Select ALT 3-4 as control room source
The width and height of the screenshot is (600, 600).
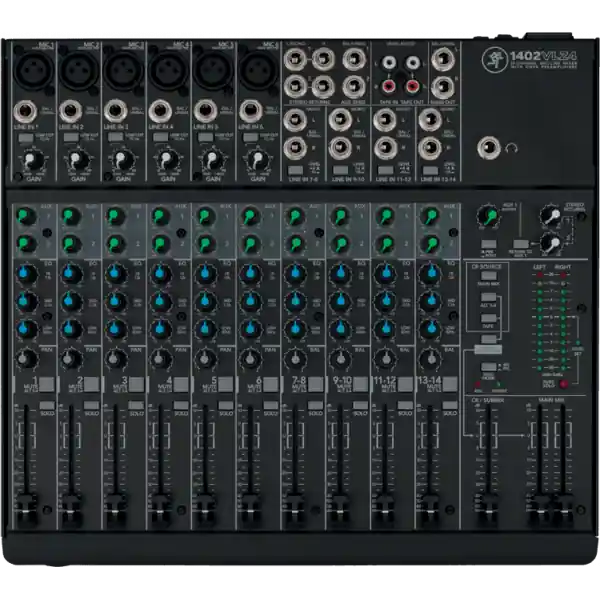tap(489, 297)
